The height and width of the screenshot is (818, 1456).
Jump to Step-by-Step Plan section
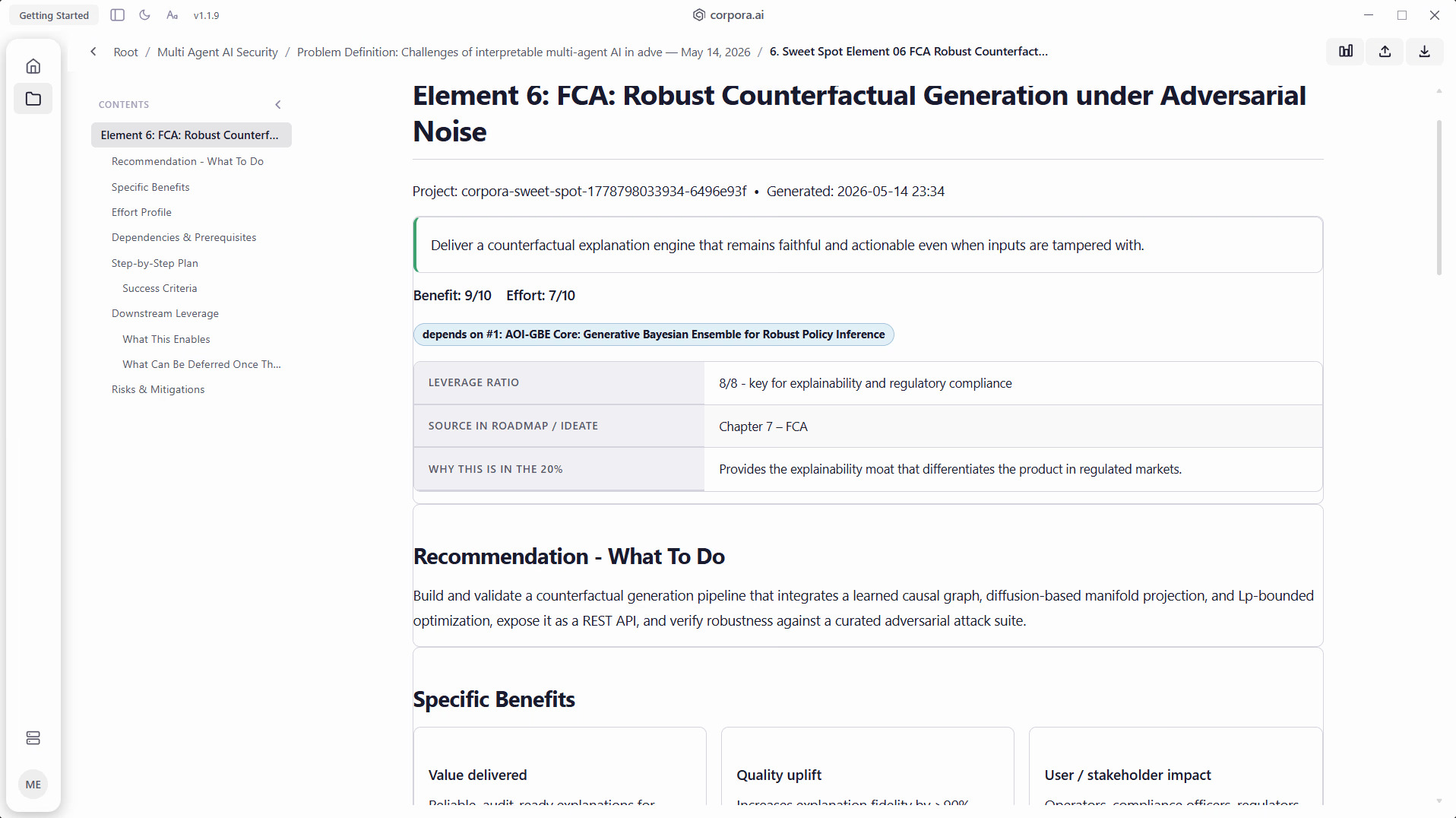155,263
